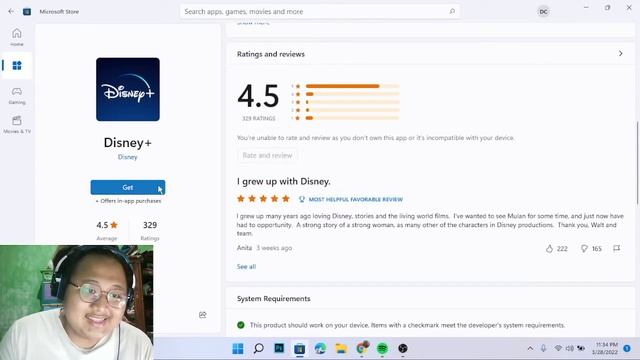
Task: Select the Apps sidebar icon
Action: [x=17, y=65]
